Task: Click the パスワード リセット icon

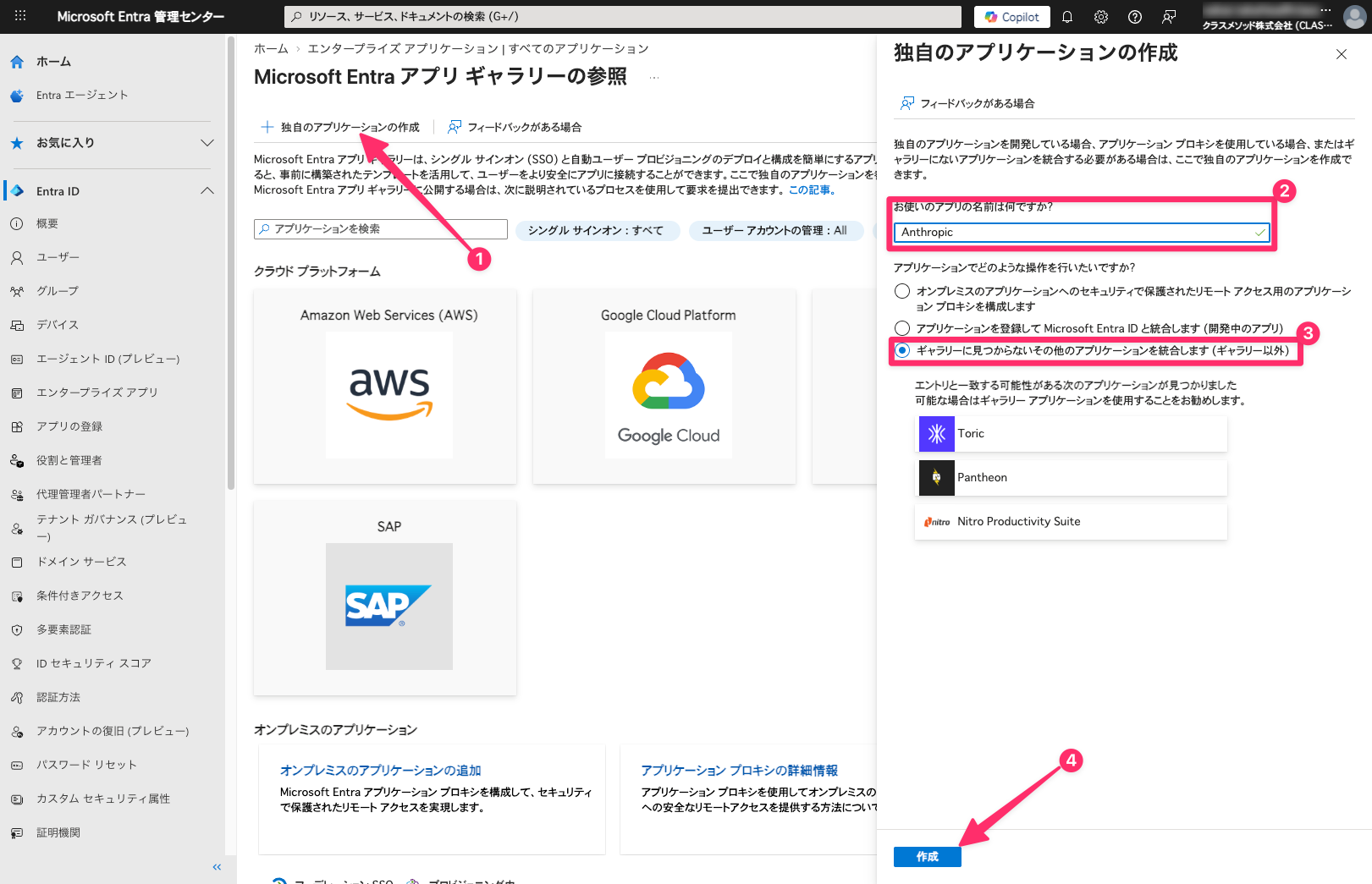Action: click(x=17, y=765)
